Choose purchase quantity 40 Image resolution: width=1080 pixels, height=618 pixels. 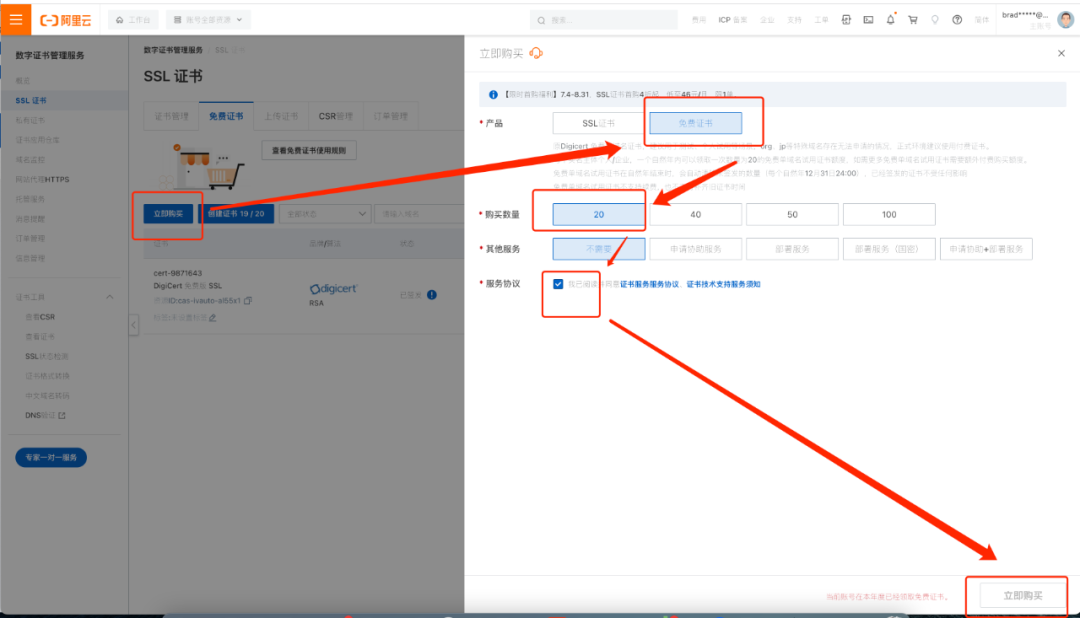pos(696,214)
